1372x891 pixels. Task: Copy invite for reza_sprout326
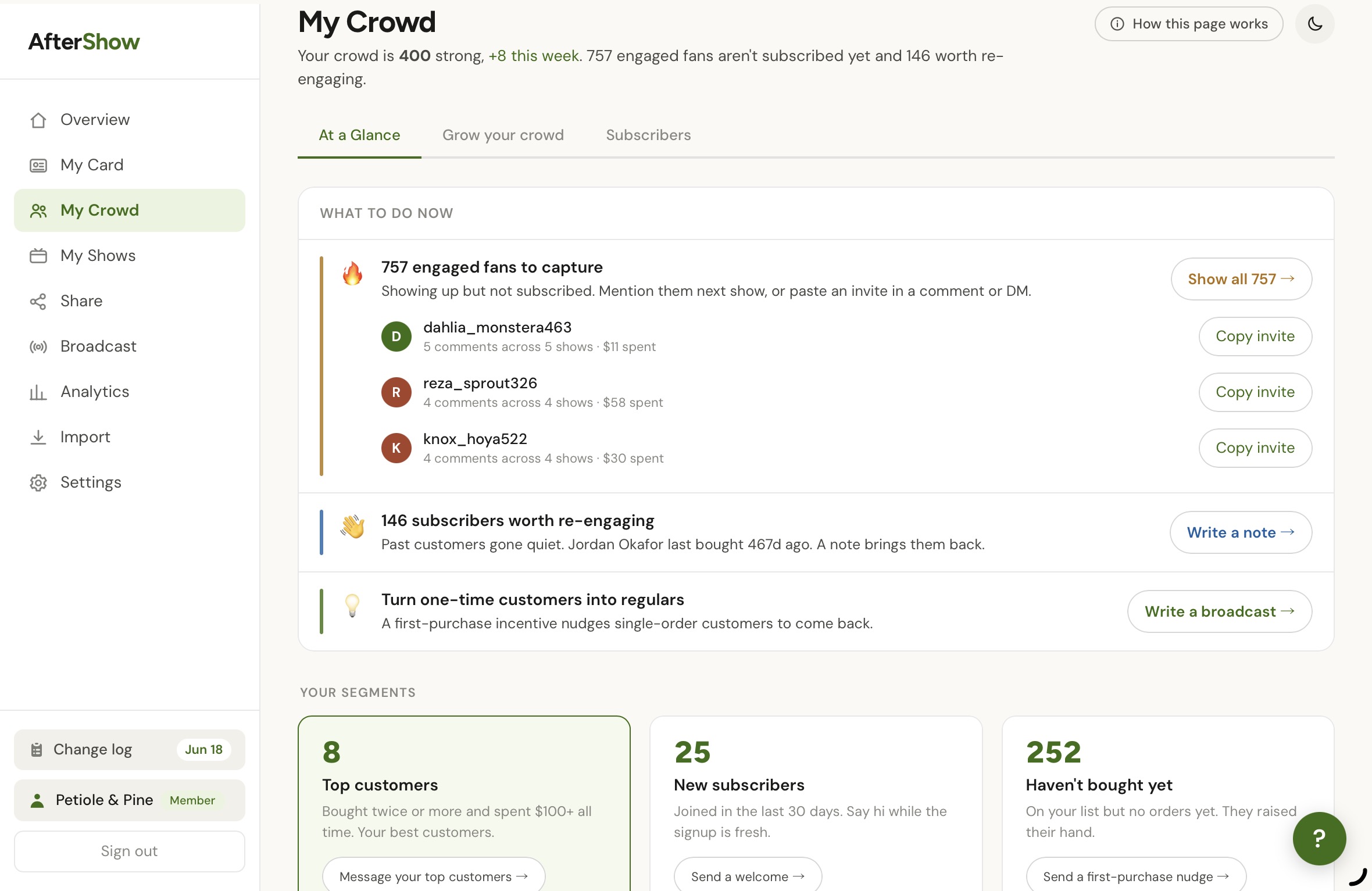pyautogui.click(x=1255, y=392)
